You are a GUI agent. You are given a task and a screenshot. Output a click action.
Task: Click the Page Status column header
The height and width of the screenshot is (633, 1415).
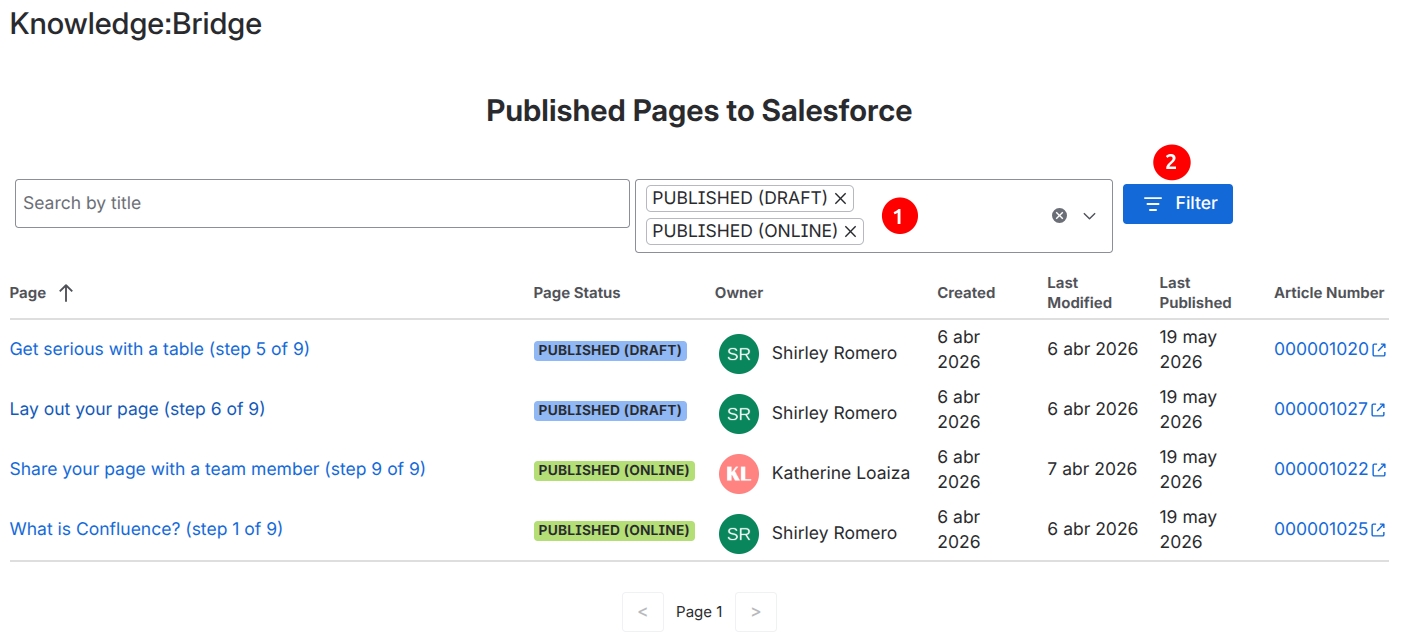[577, 293]
